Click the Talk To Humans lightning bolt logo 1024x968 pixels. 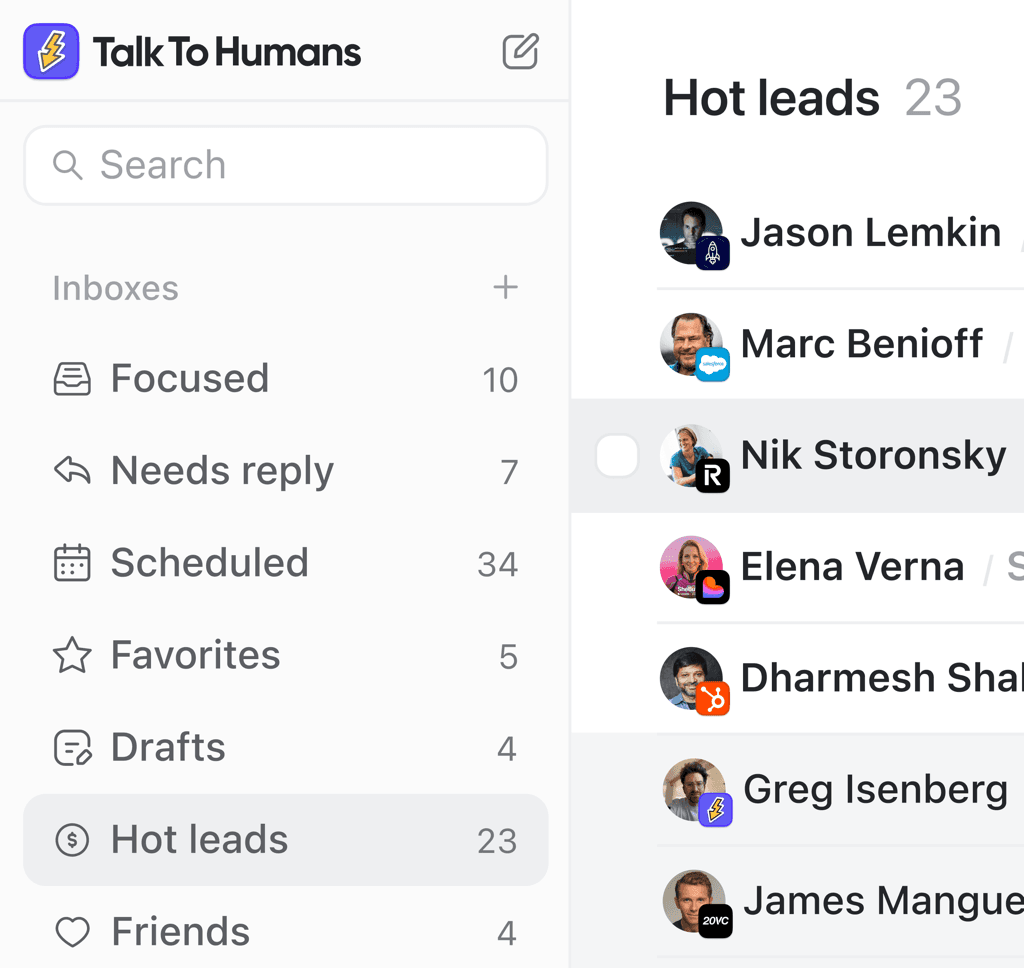click(51, 51)
